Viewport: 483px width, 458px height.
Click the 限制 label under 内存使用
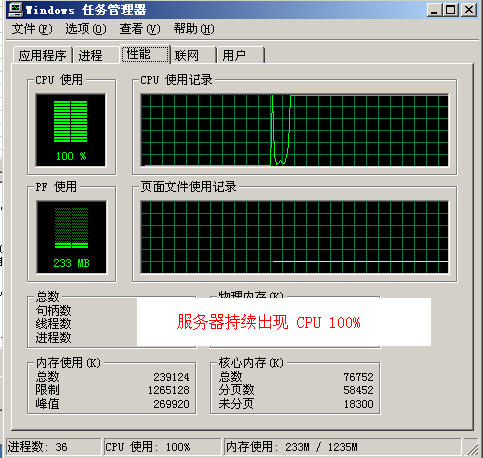(47, 390)
